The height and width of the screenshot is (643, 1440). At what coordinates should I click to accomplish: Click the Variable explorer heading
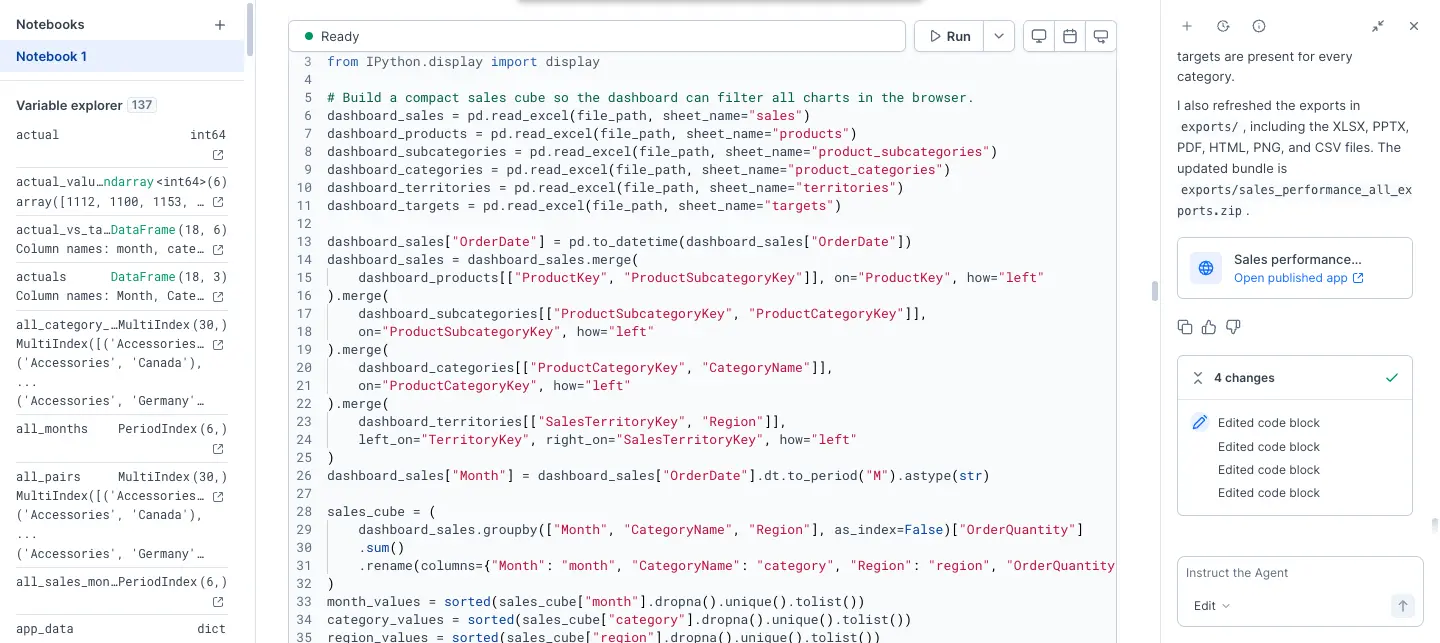pyautogui.click(x=69, y=105)
